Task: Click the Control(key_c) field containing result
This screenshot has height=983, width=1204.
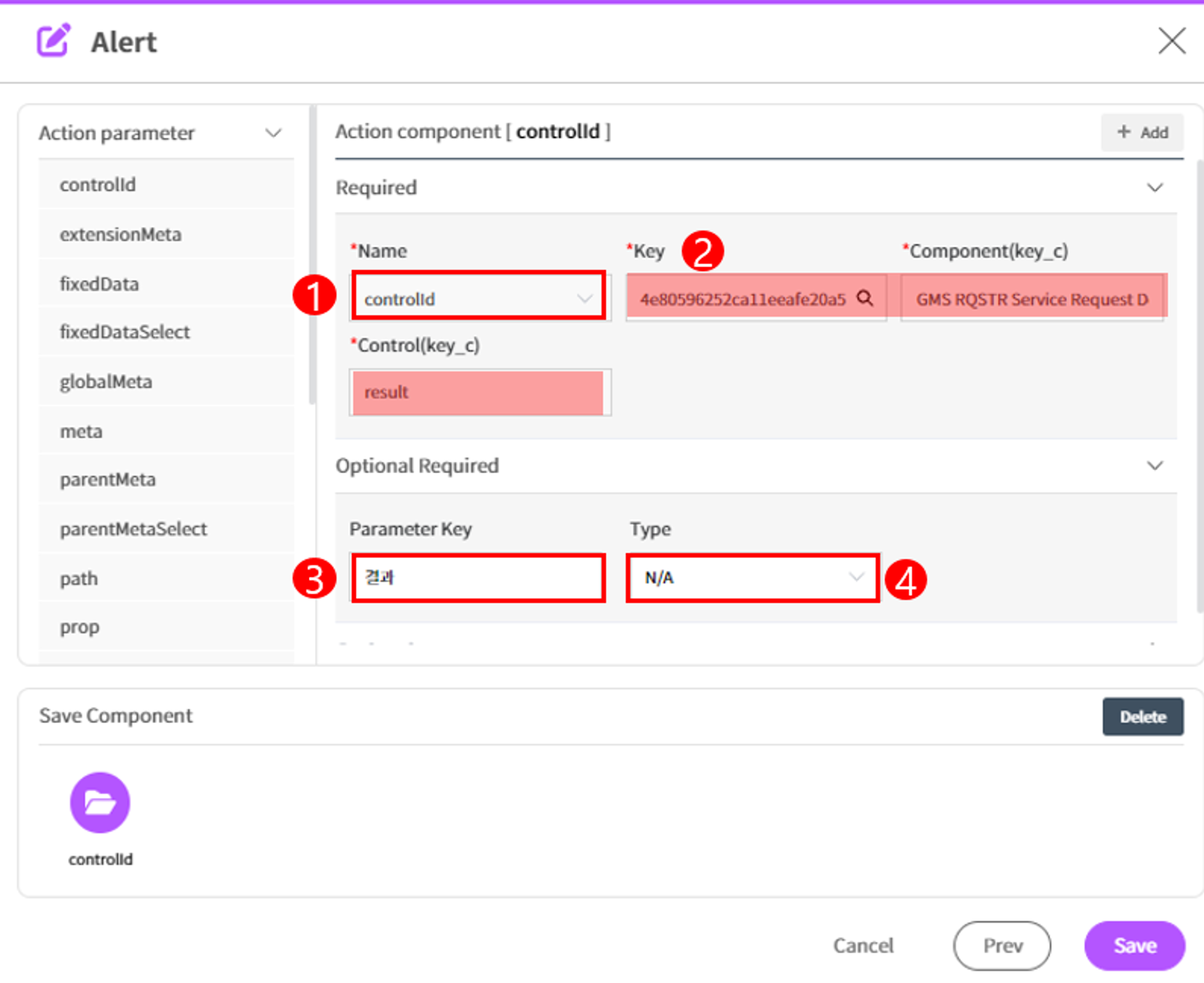Action: point(479,392)
